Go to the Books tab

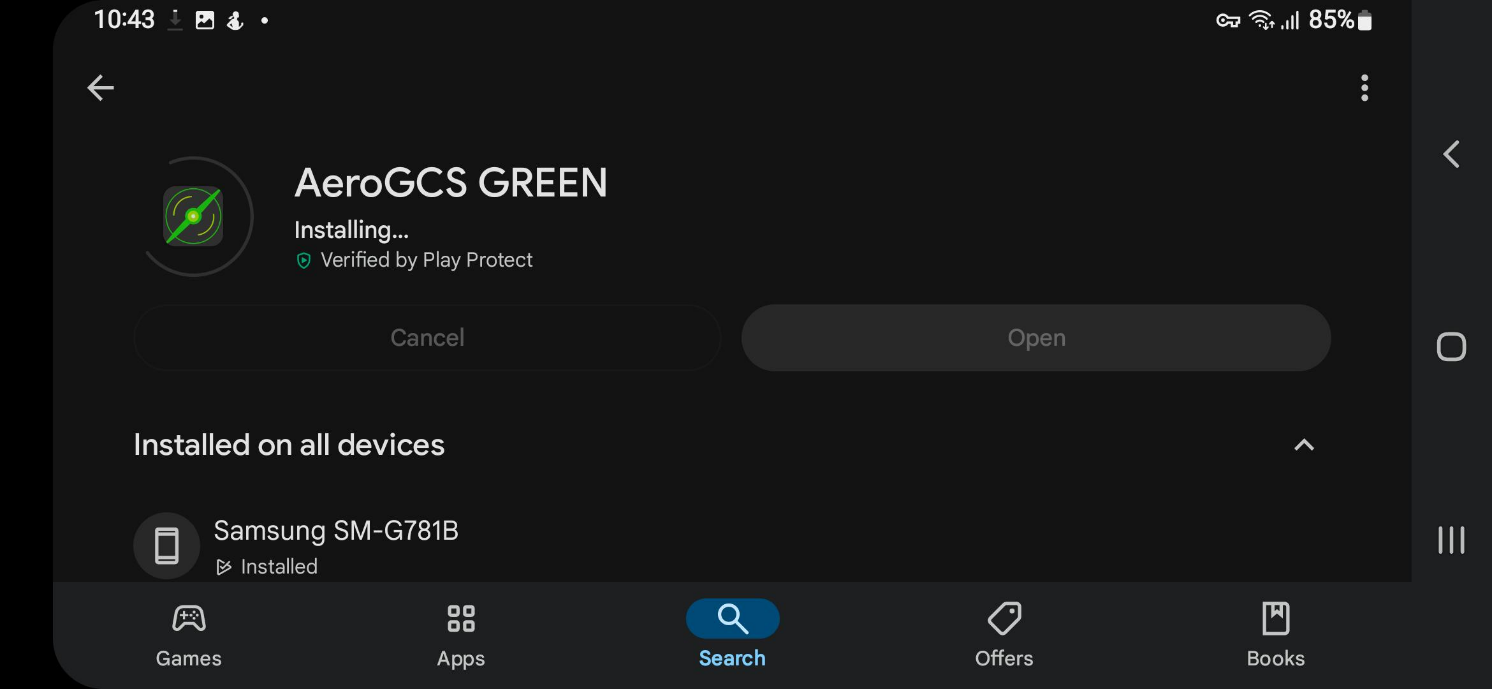click(1275, 635)
